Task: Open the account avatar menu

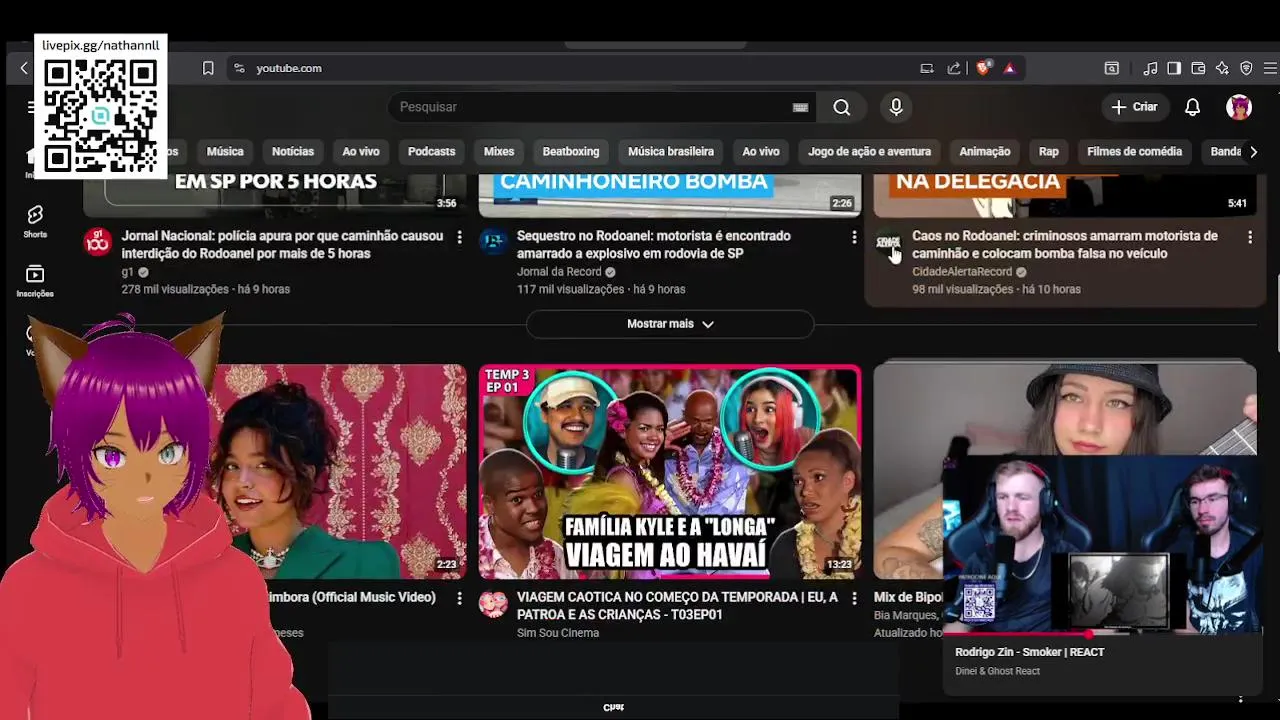Action: (x=1239, y=107)
